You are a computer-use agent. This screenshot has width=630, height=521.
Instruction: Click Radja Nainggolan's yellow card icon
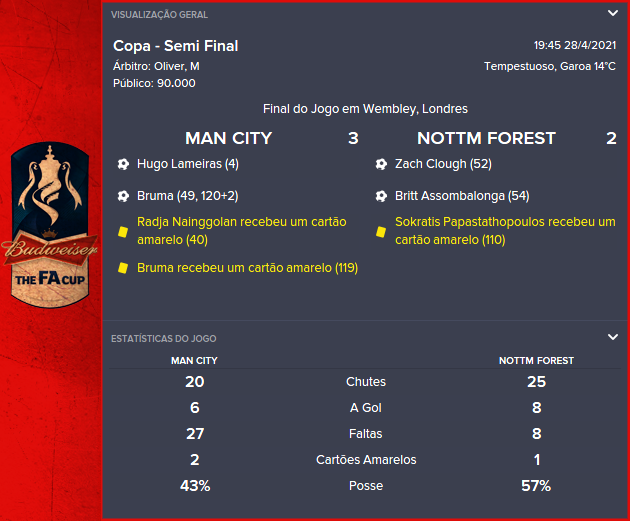coord(123,231)
